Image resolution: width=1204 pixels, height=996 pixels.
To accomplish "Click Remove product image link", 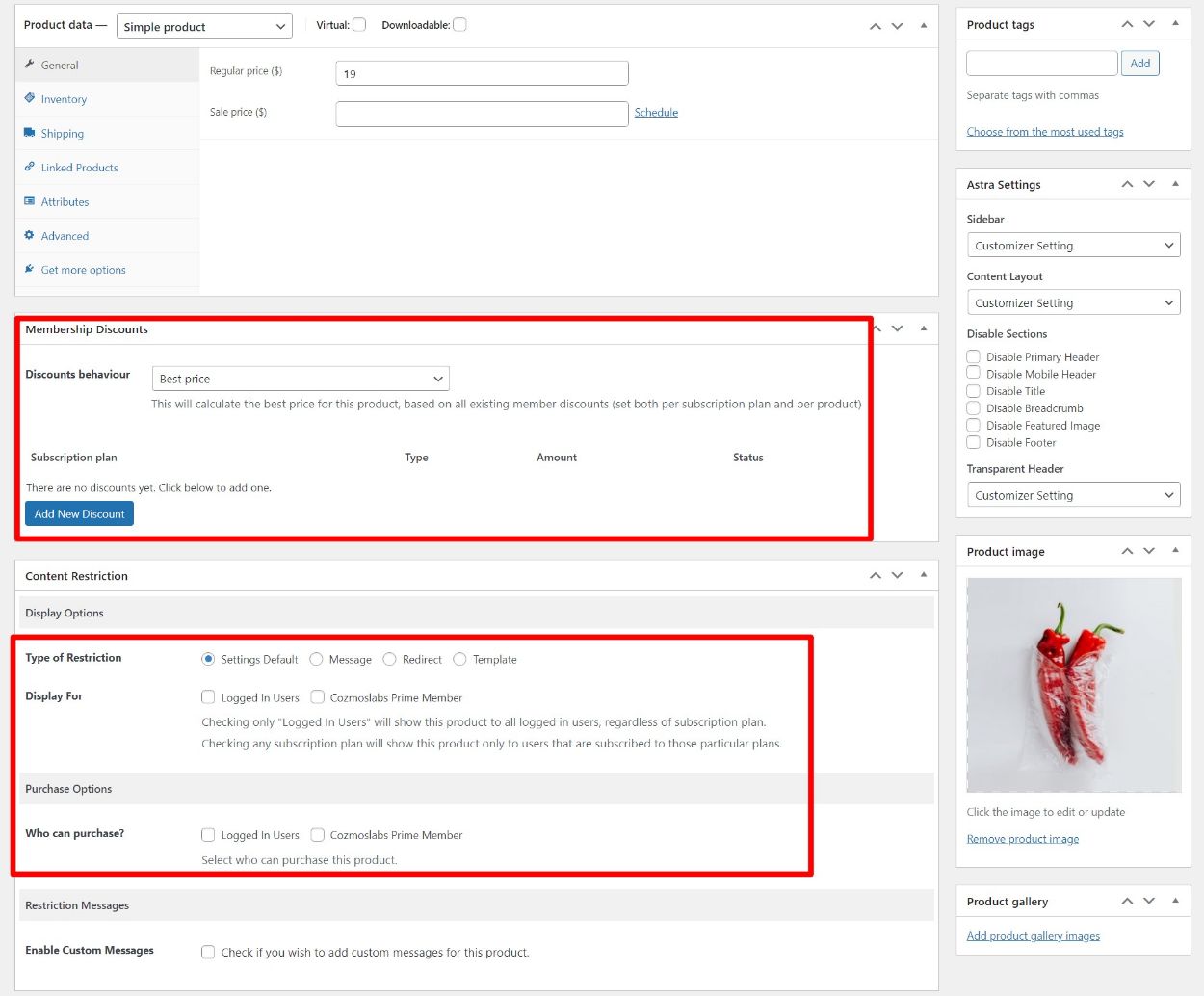I will click(x=1023, y=839).
